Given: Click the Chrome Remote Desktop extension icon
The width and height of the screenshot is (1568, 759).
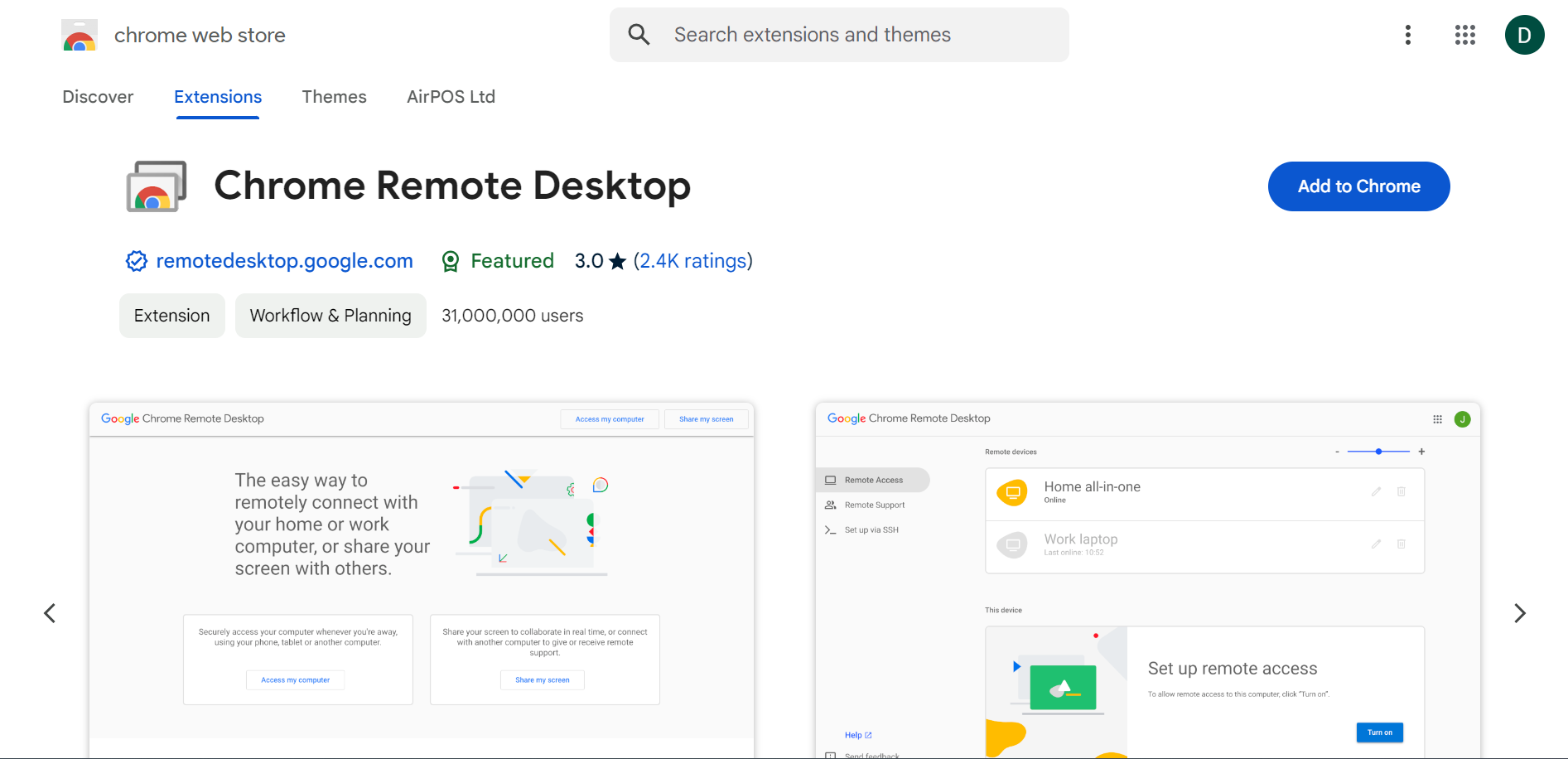Looking at the screenshot, I should pos(157,186).
